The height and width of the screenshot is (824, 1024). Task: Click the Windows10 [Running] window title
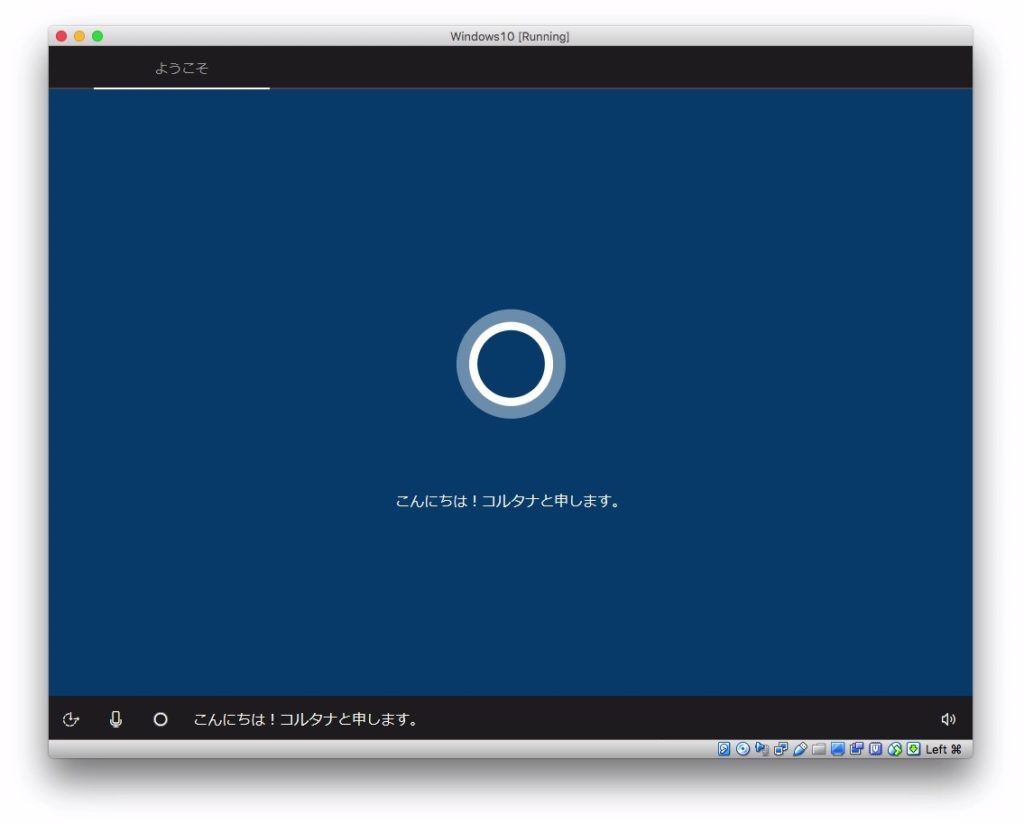[x=509, y=37]
